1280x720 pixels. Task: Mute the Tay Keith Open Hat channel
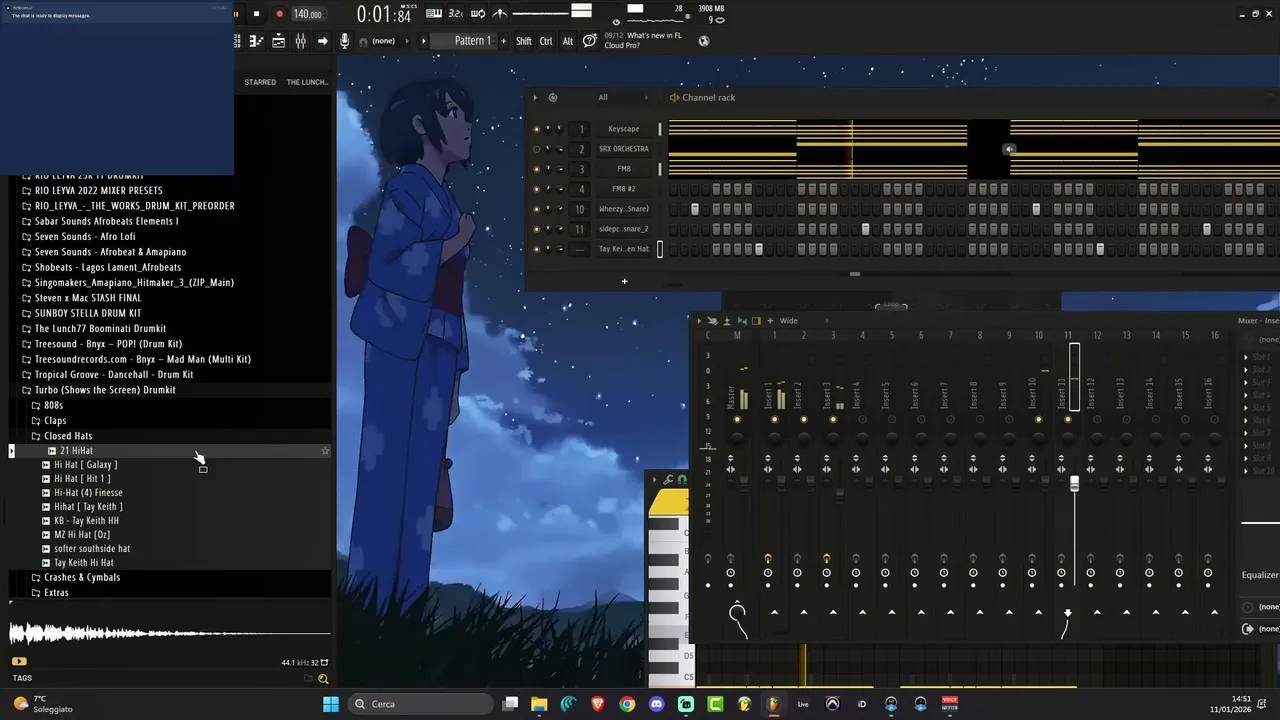click(536, 249)
